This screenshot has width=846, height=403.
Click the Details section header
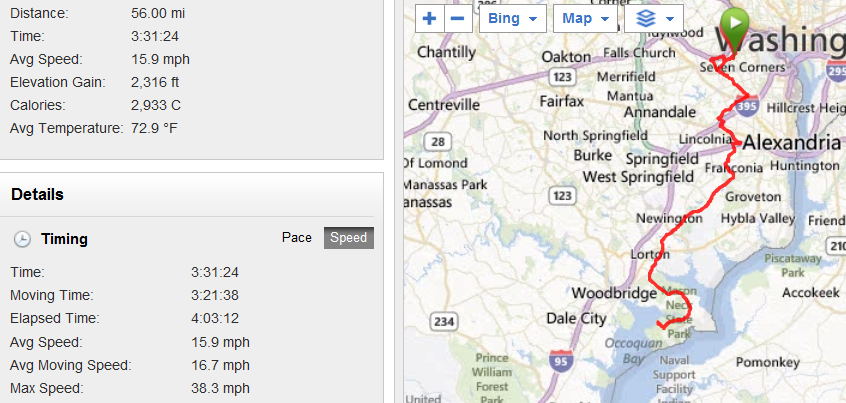click(38, 194)
